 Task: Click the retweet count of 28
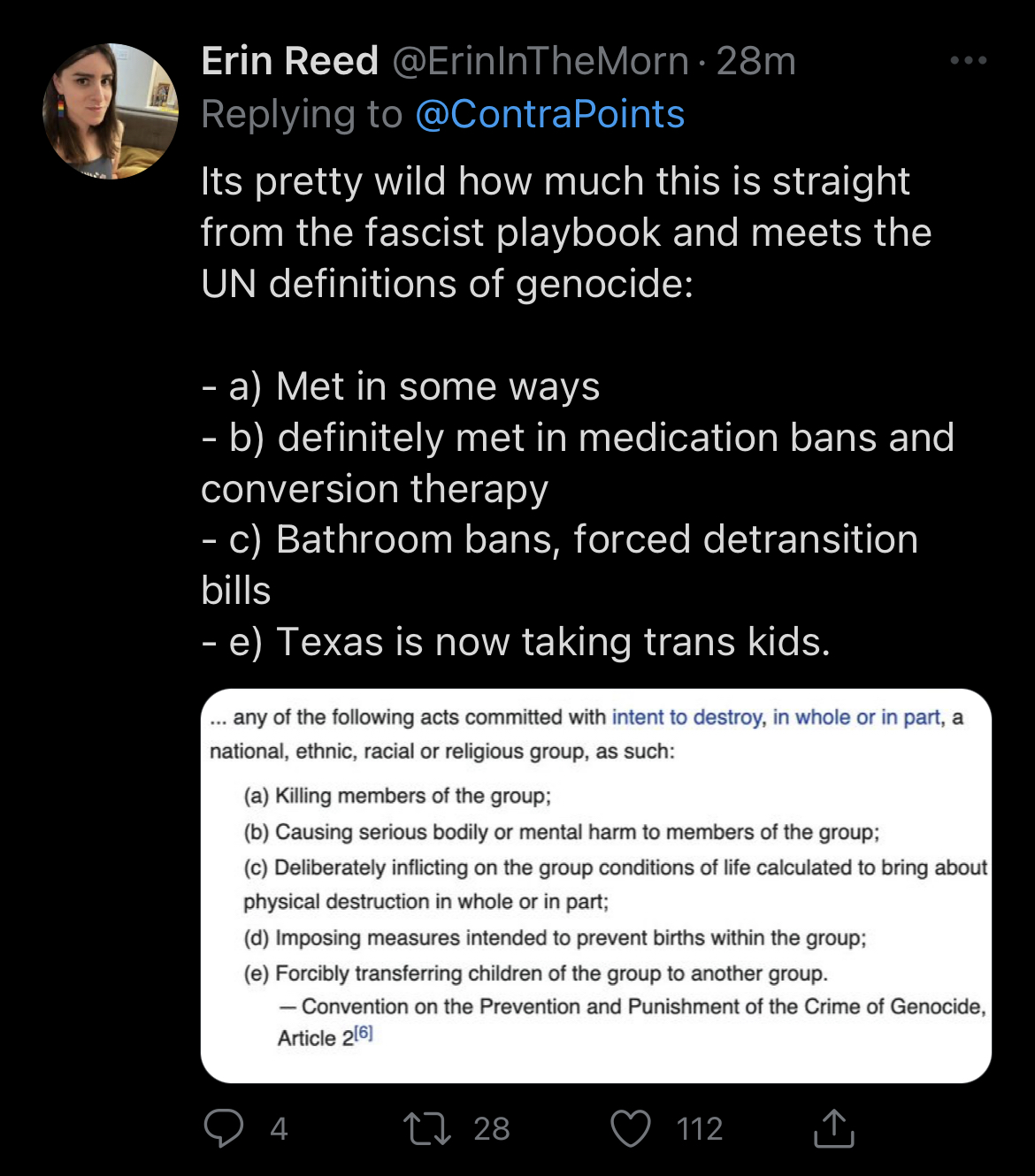(x=491, y=1129)
